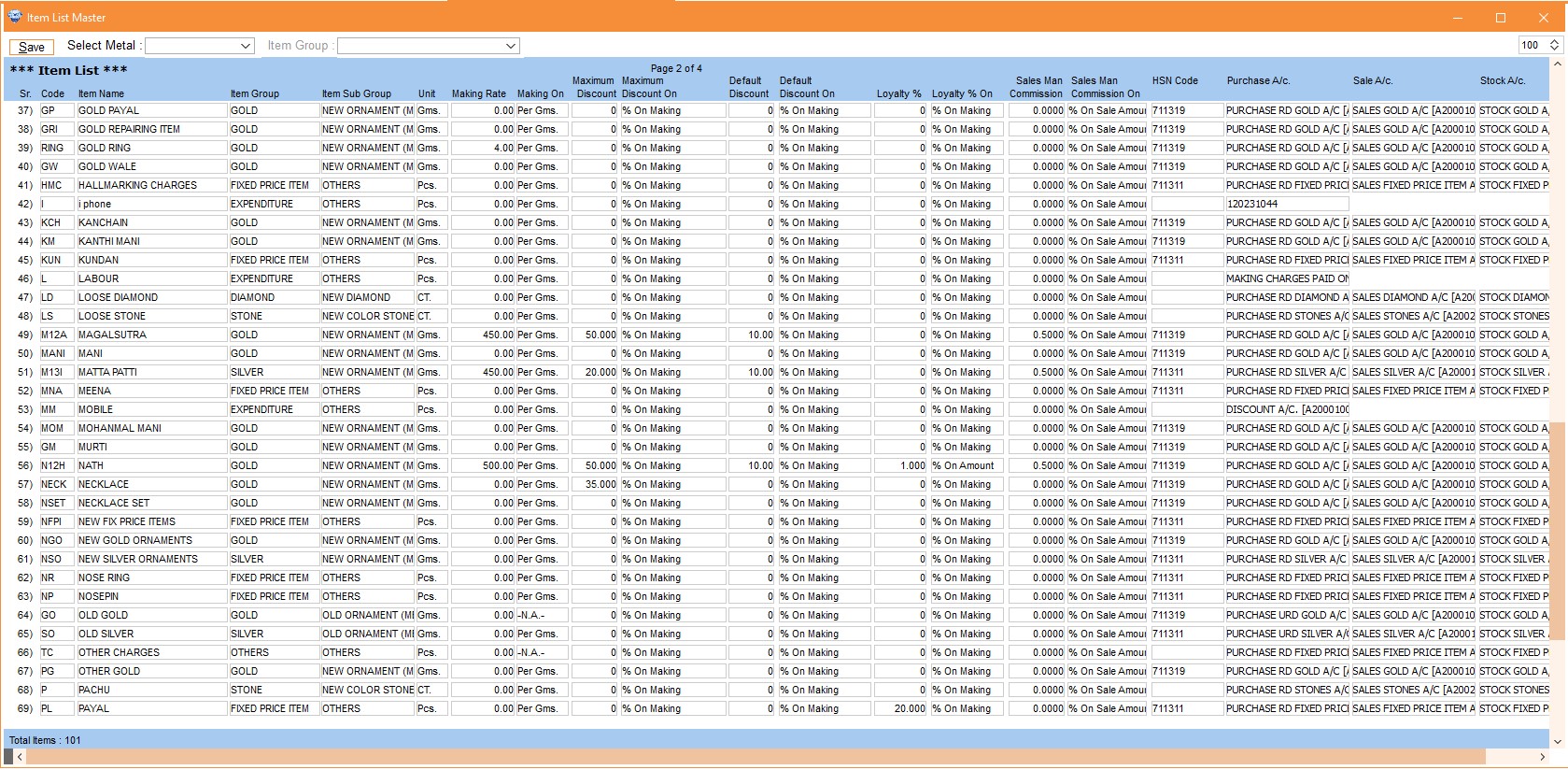Select OLD SILVER item name
The height and width of the screenshot is (770, 1568).
pyautogui.click(x=152, y=634)
